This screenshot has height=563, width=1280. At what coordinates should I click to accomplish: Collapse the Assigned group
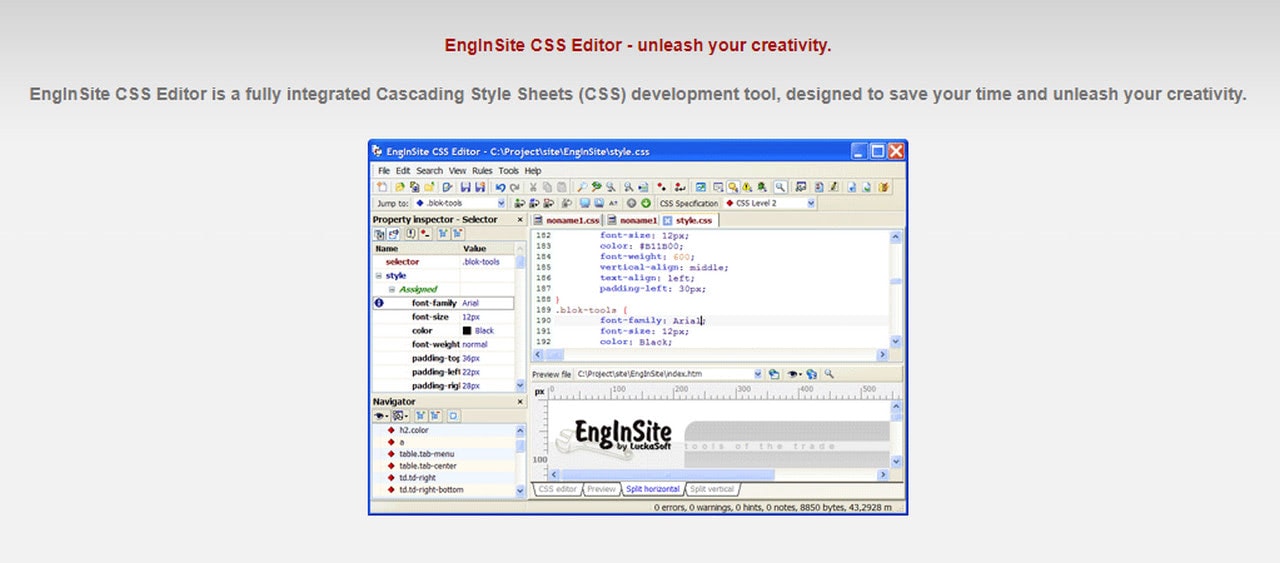pos(392,289)
